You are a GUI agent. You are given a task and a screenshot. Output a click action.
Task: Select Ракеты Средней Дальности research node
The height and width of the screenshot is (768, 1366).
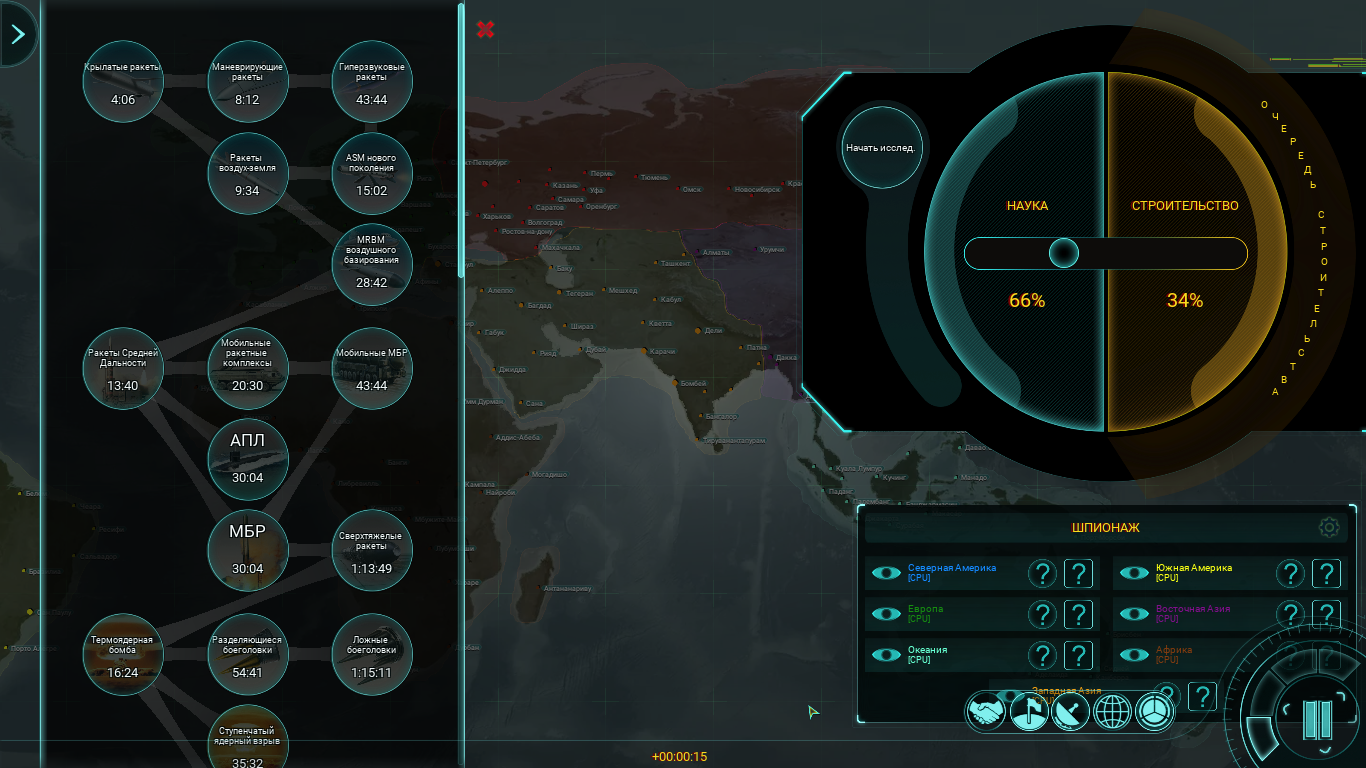coord(123,368)
